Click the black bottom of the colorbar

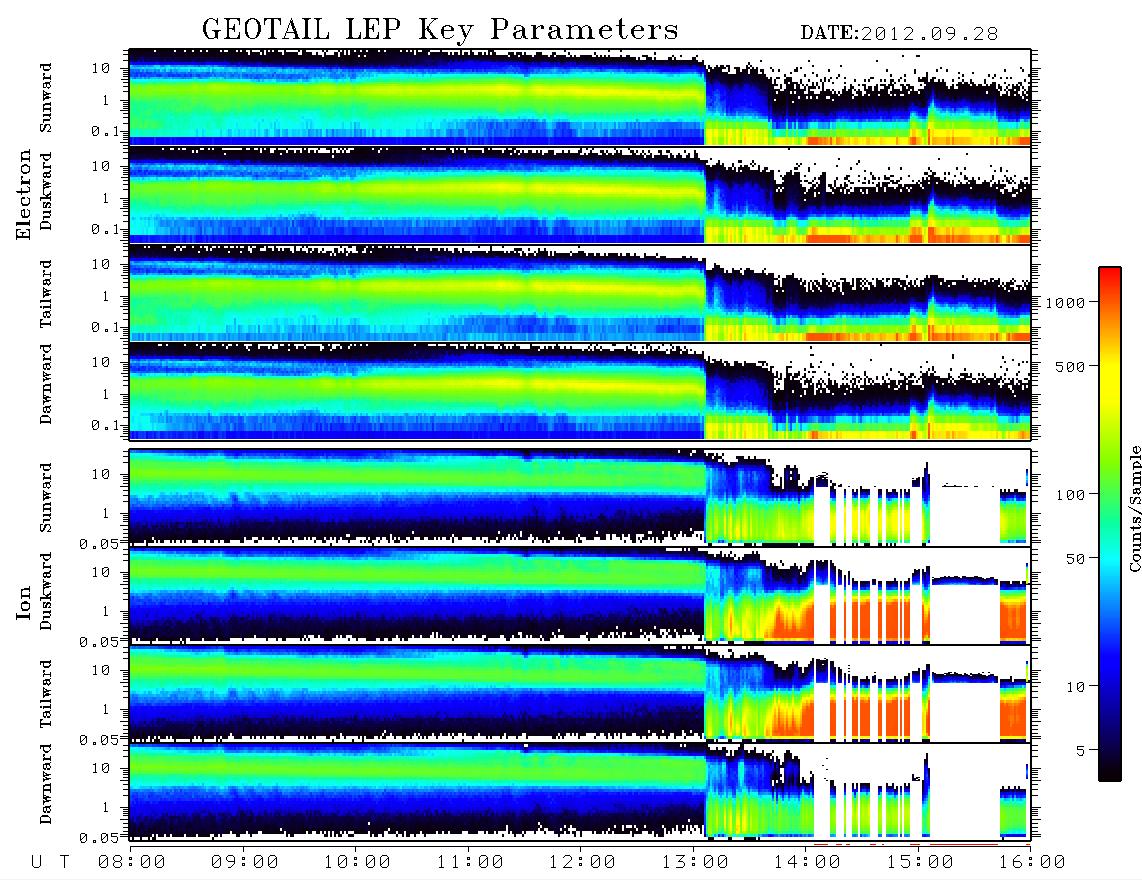(1110, 772)
